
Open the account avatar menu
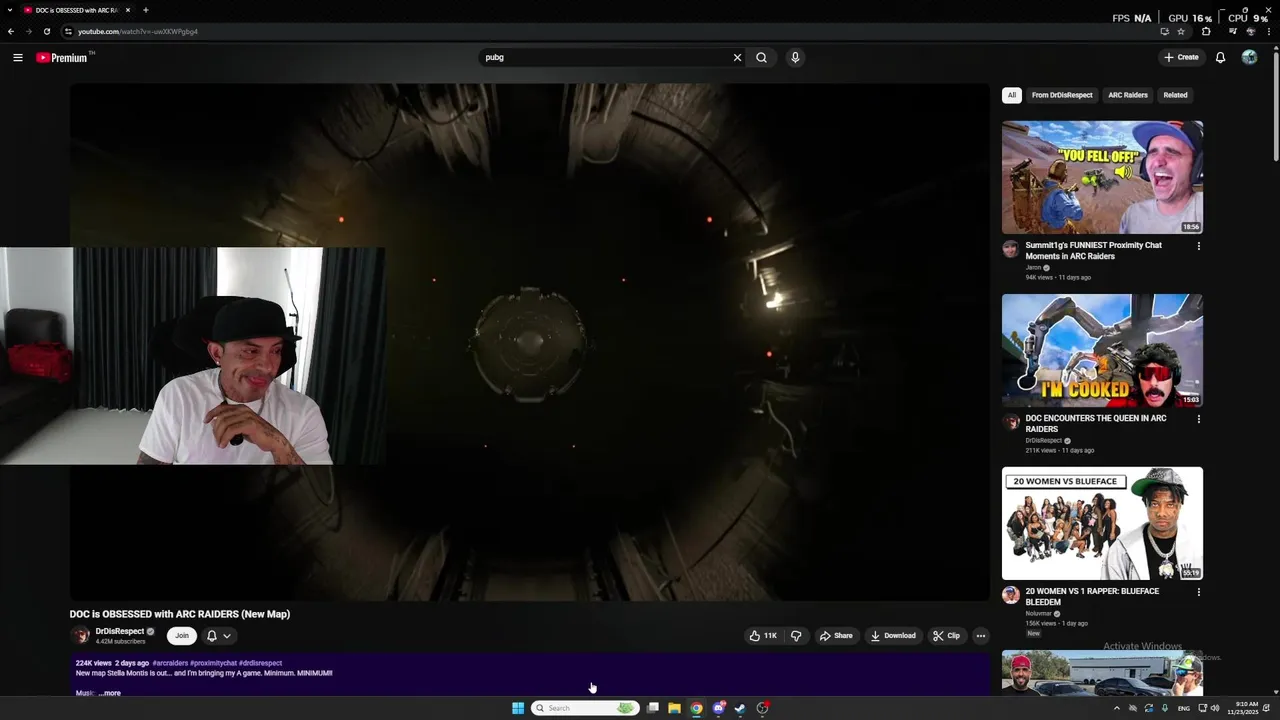click(x=1249, y=57)
